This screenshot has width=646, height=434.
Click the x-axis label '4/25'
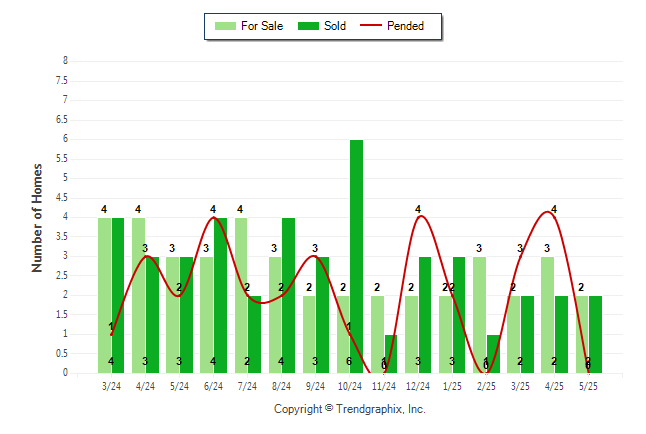(x=554, y=386)
